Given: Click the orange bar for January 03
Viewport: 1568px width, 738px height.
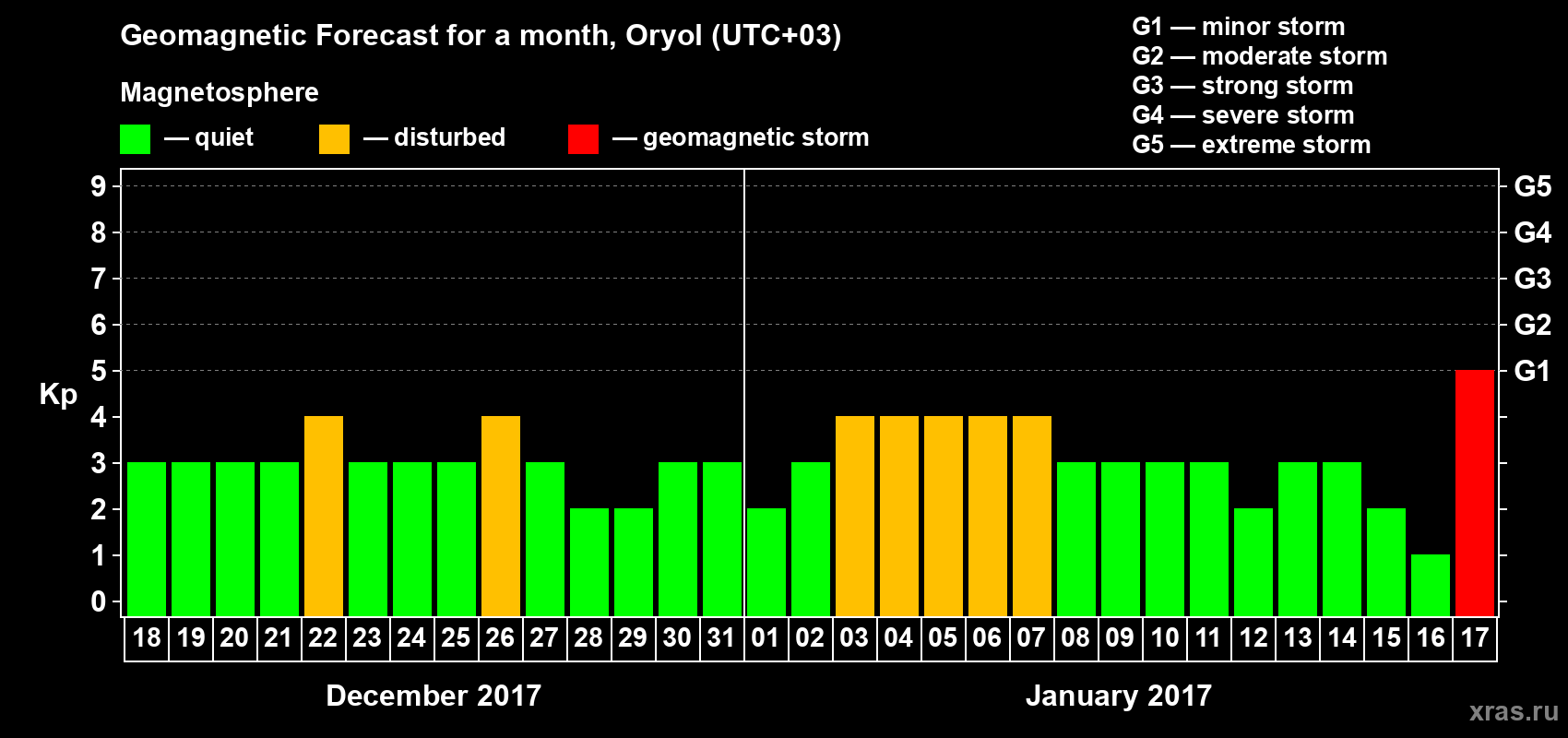Looking at the screenshot, I should click(855, 516).
